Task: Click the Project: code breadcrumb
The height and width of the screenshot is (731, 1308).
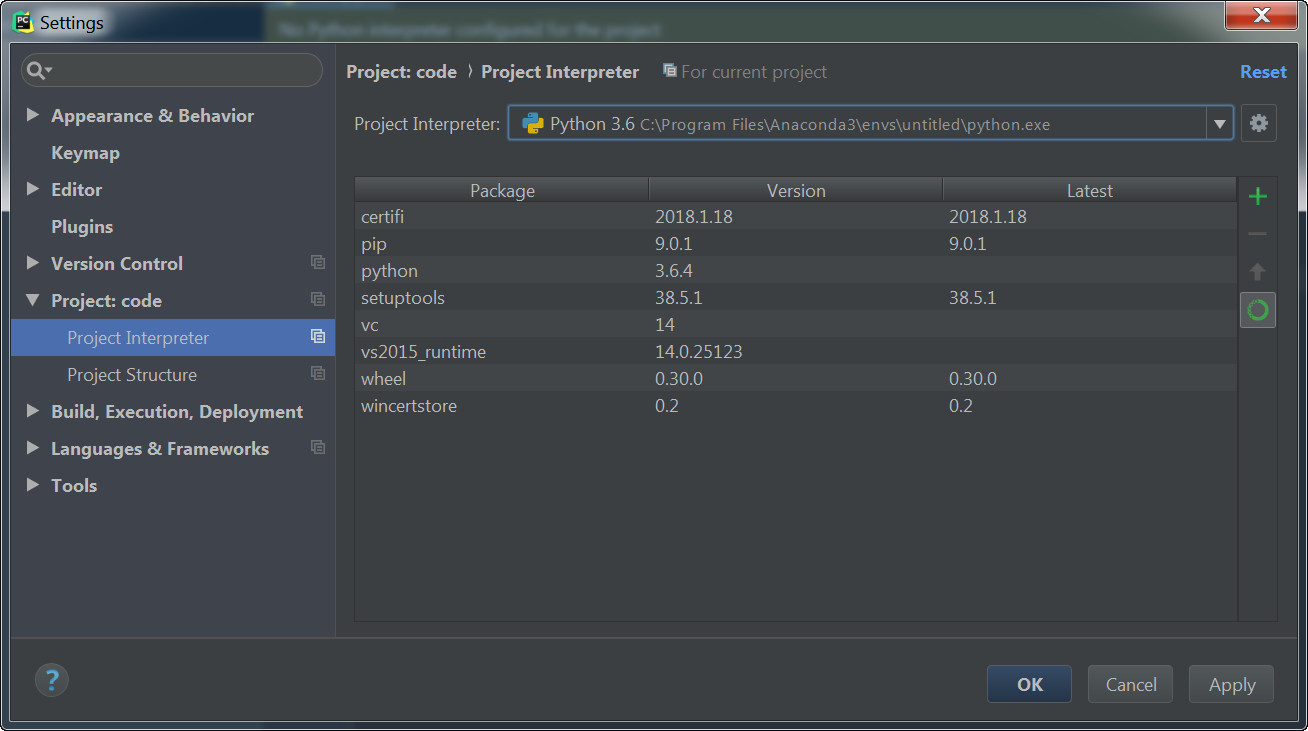Action: (401, 72)
